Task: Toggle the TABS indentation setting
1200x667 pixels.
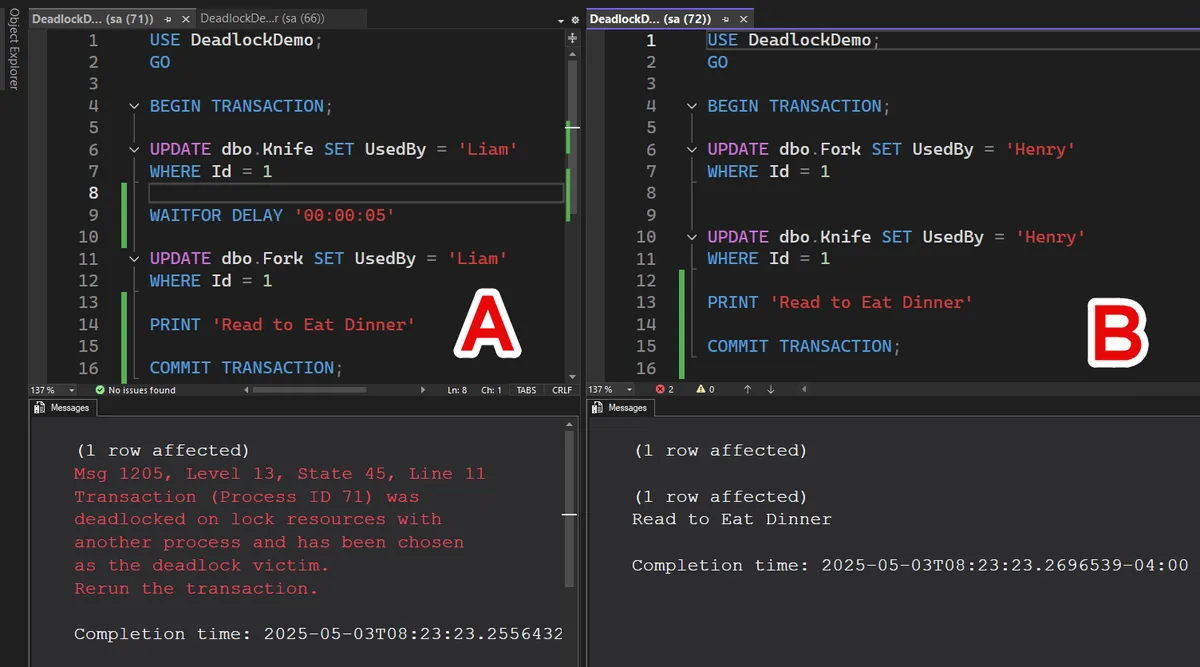Action: pos(526,390)
